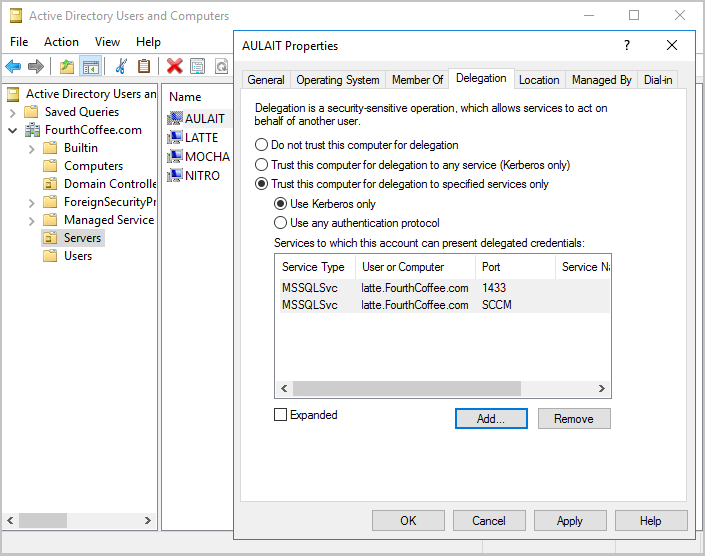Click the red Delete X icon
The height and width of the screenshot is (556, 705).
(174, 67)
